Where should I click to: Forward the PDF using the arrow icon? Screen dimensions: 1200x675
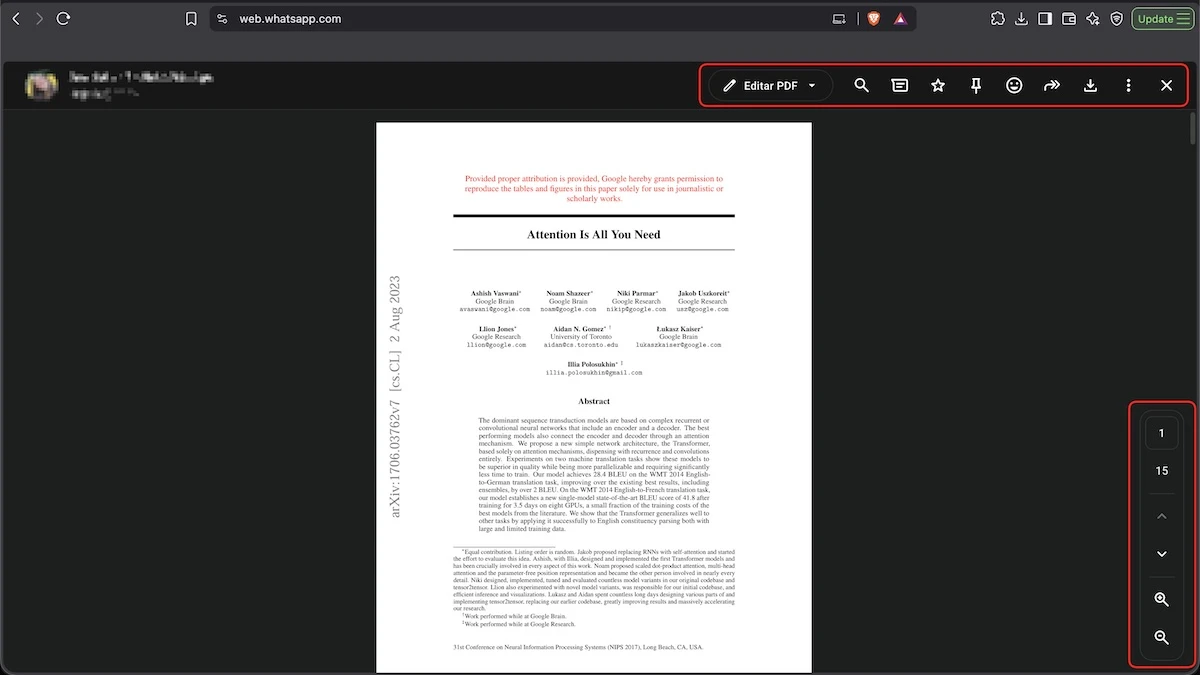point(1052,86)
